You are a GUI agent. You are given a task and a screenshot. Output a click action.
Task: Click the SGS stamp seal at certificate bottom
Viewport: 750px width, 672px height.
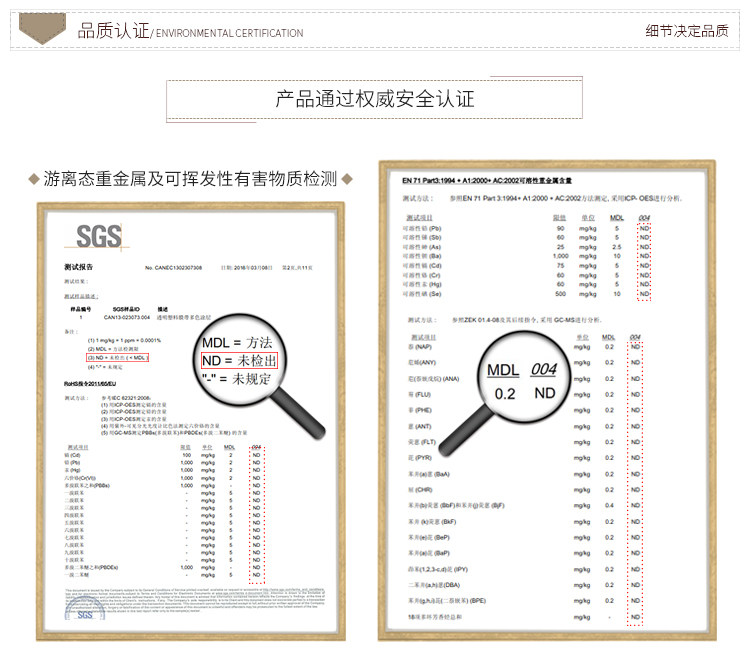click(85, 609)
